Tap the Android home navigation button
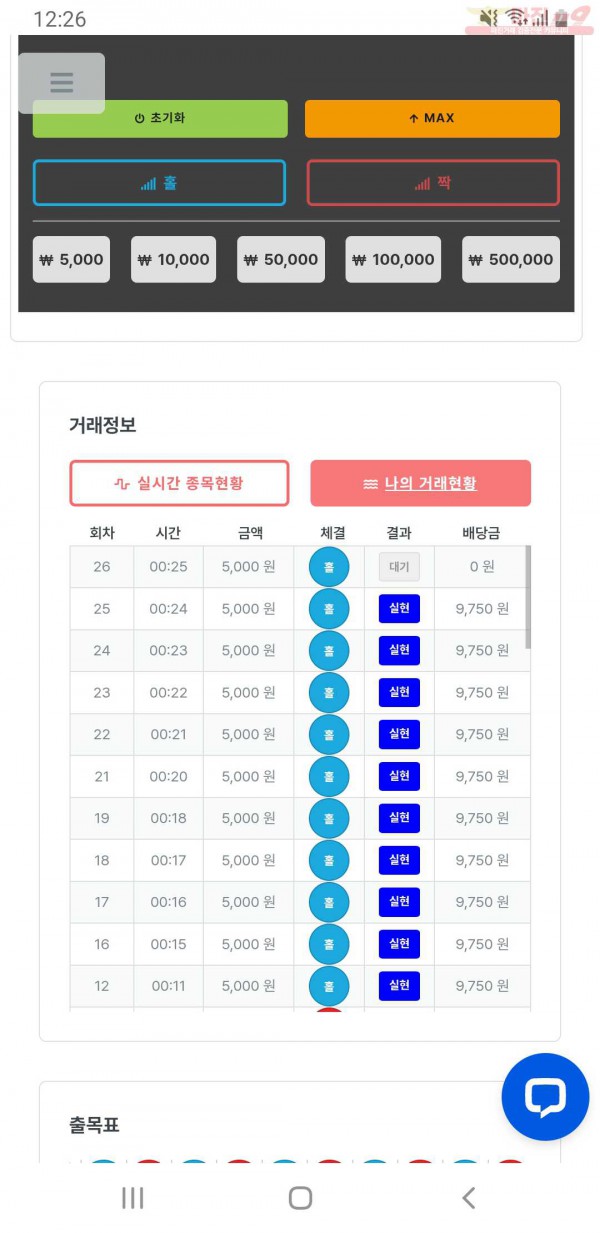 coord(300,1197)
